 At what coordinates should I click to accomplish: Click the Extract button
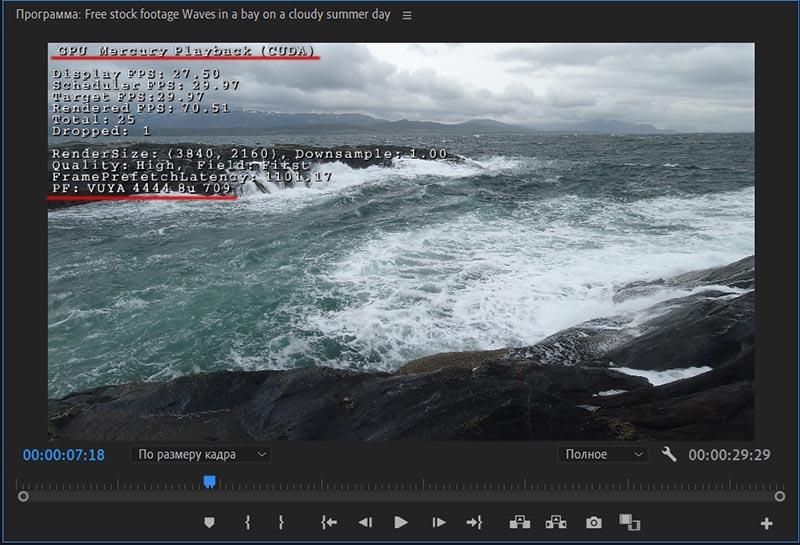pyautogui.click(x=556, y=522)
